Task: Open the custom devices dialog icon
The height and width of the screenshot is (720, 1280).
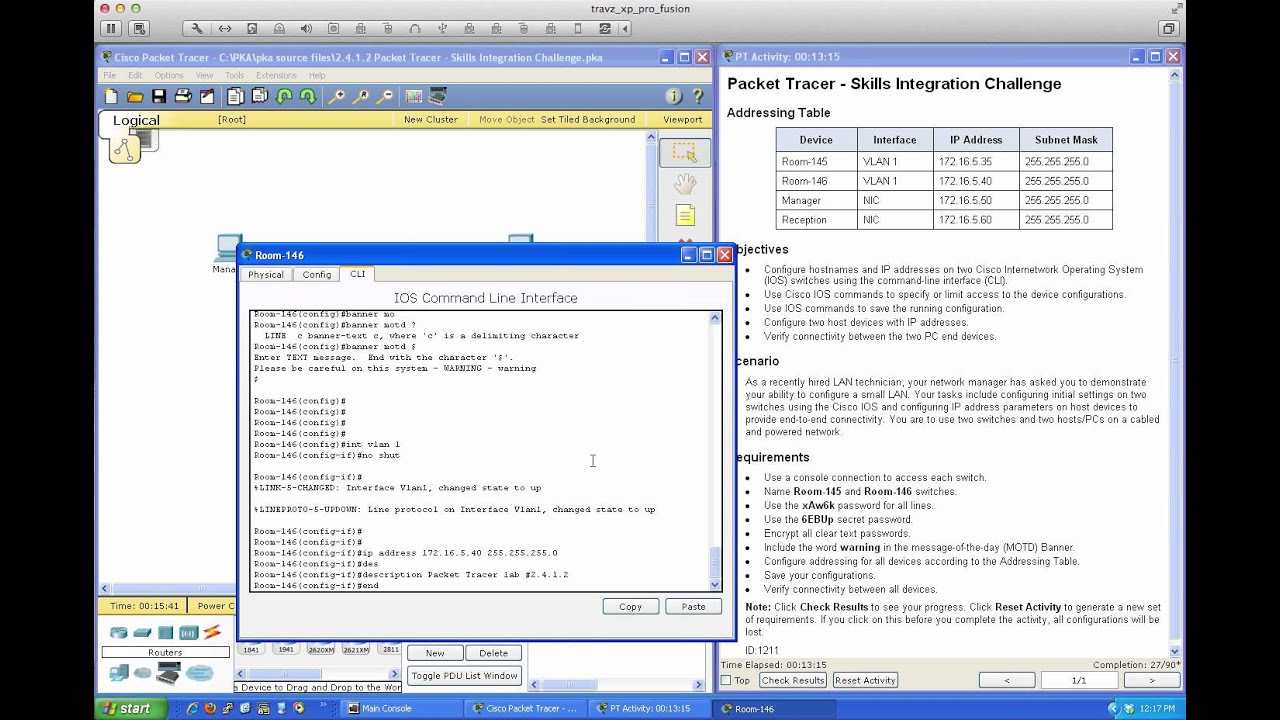Action: pos(438,97)
